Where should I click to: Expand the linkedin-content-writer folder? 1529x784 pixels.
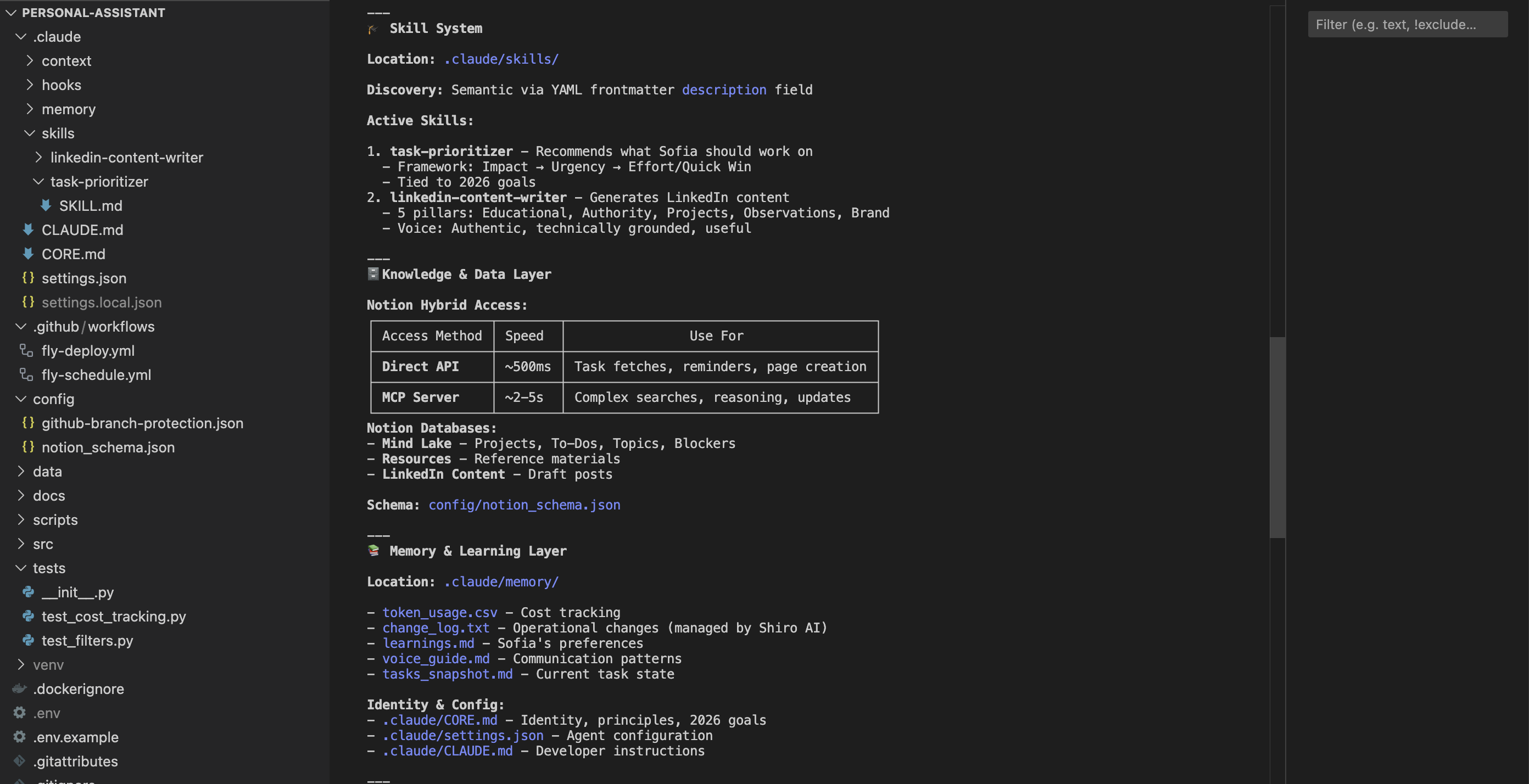coord(38,157)
